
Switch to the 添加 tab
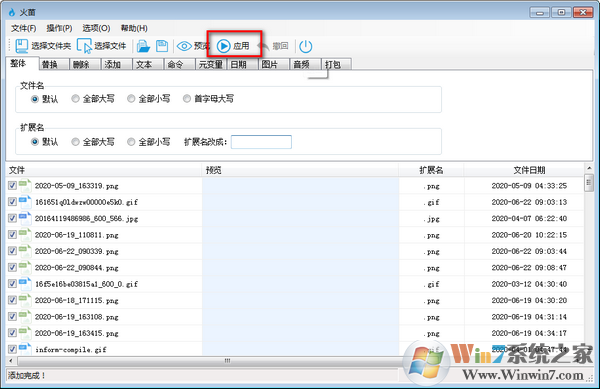click(117, 65)
